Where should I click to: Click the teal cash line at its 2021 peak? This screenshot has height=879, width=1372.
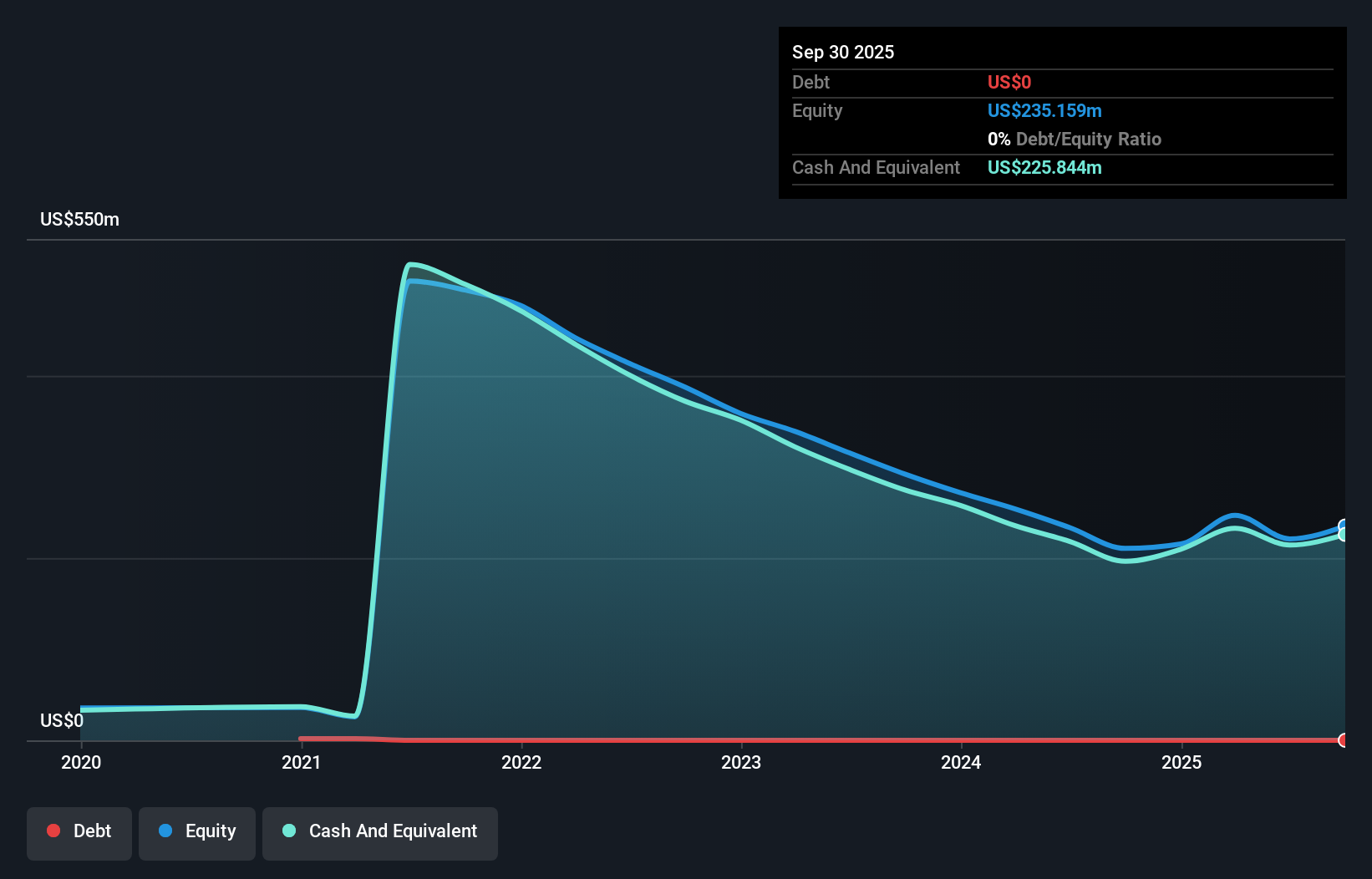414,264
